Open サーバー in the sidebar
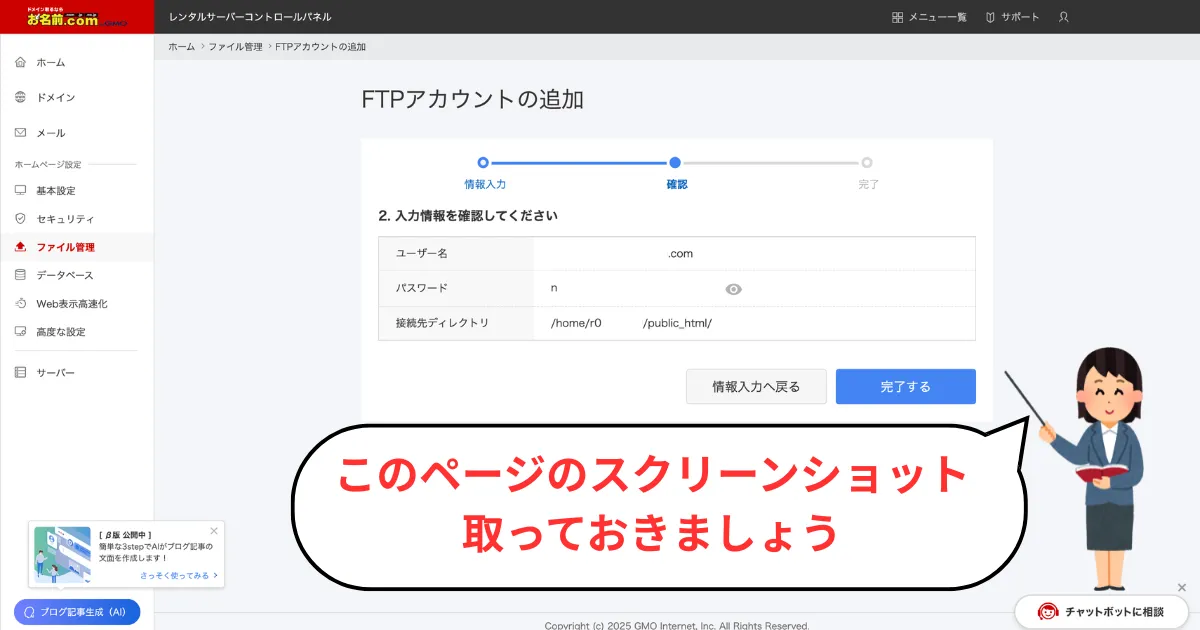1200x630 pixels. click(x=55, y=372)
